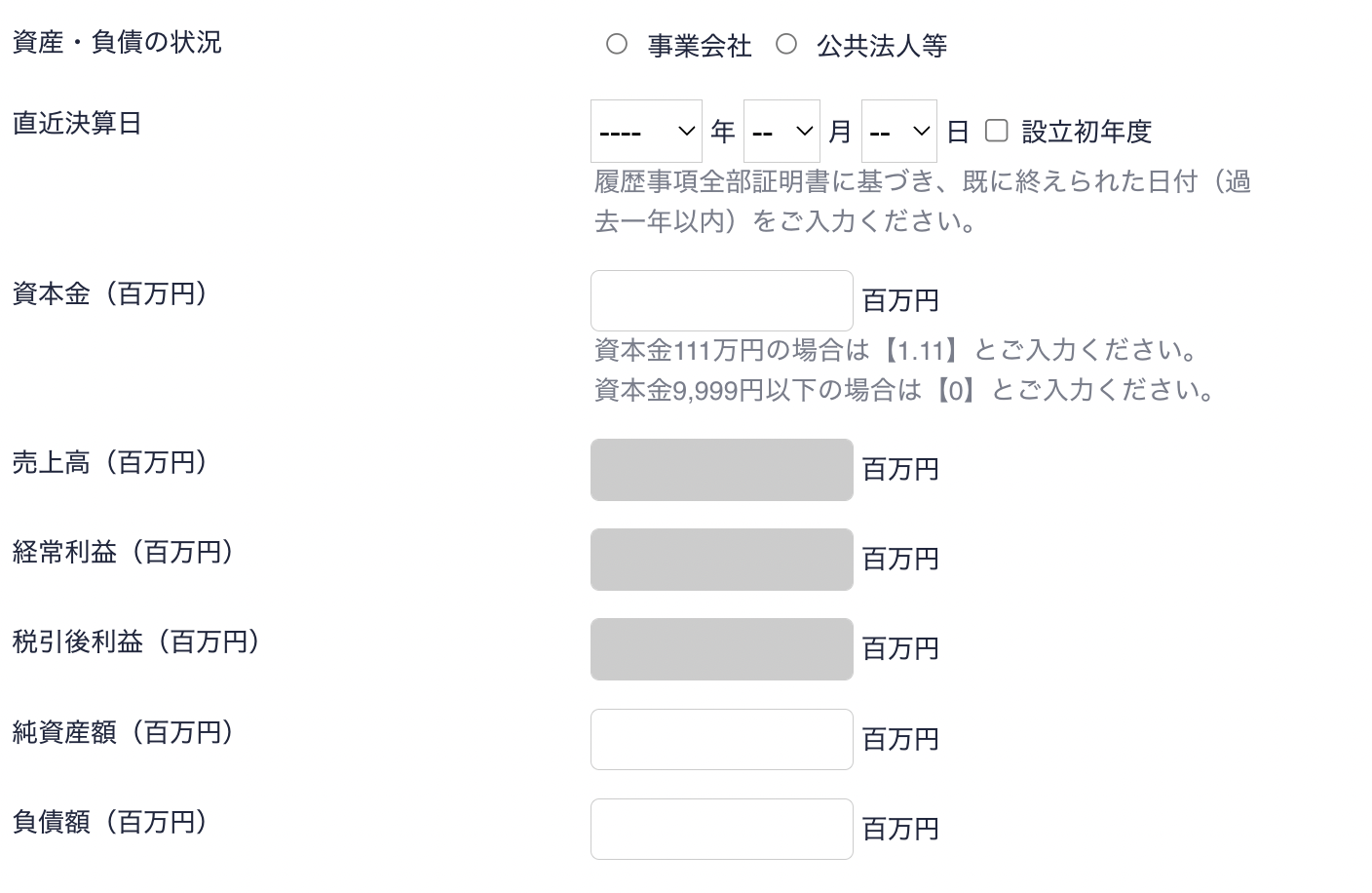Viewport: 1372px width, 893px height.
Task: Select the 公共法人等 radio button
Action: (x=786, y=44)
